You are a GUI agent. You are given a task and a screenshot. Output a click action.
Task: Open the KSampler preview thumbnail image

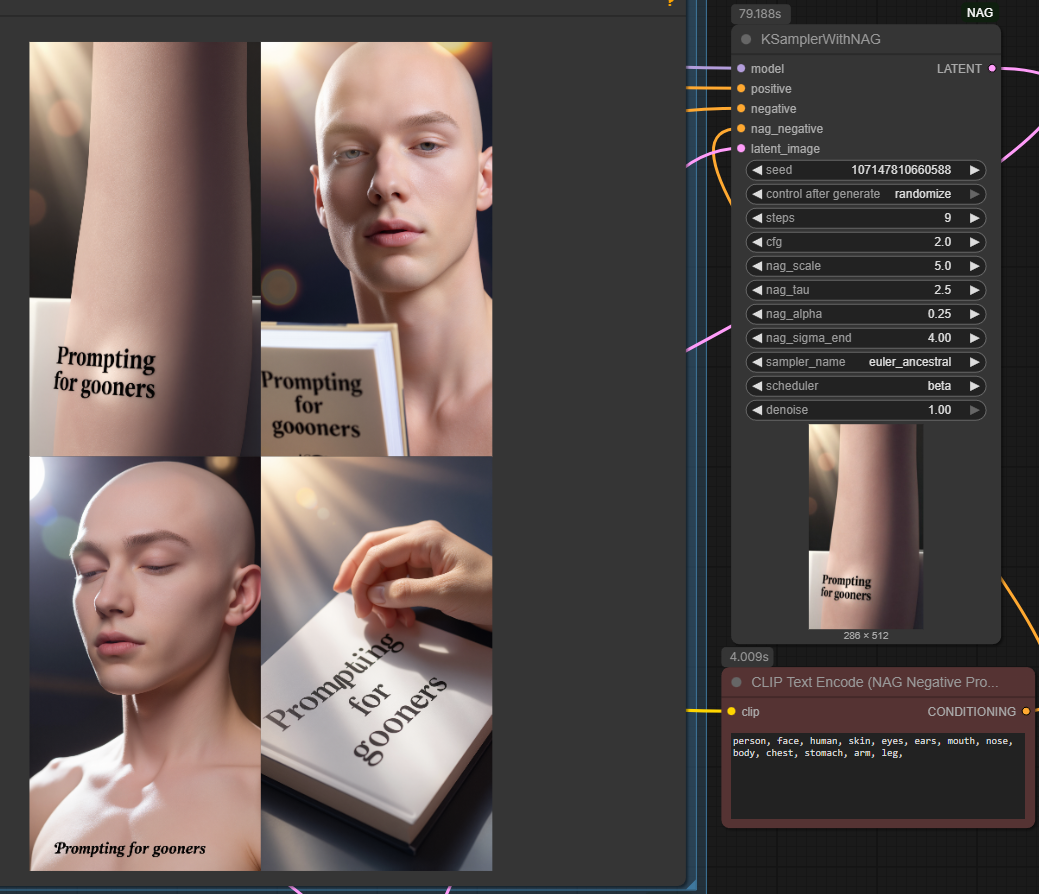[865, 526]
